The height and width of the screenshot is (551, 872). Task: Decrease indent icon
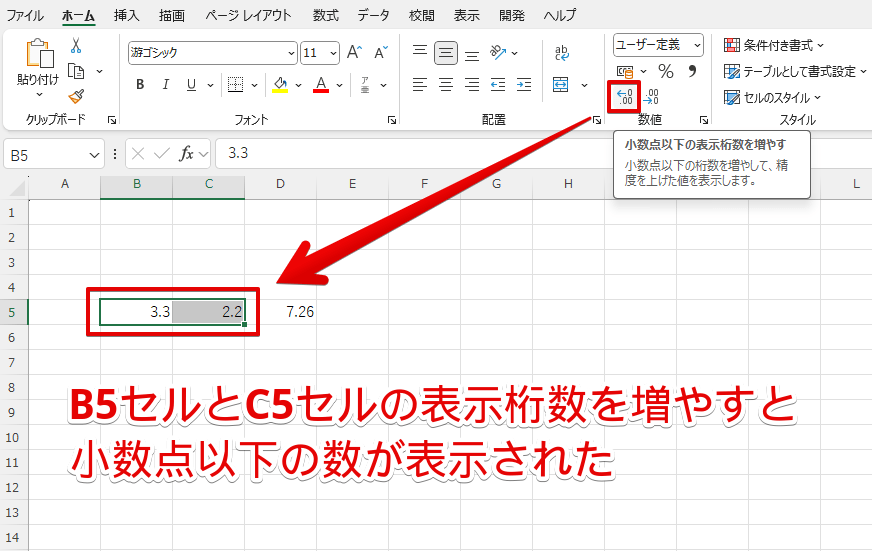498,85
